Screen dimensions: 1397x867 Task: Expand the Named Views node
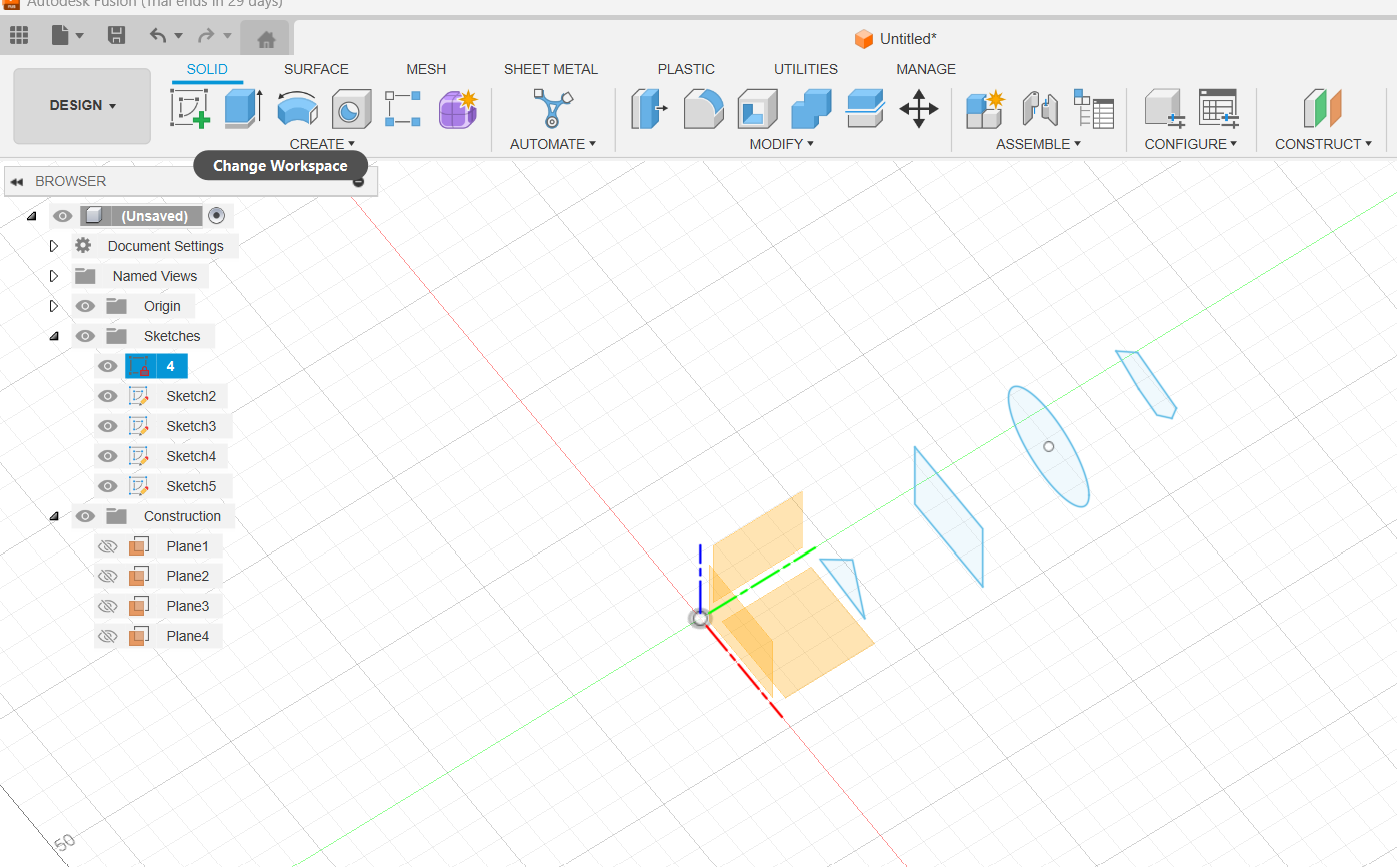[54, 276]
